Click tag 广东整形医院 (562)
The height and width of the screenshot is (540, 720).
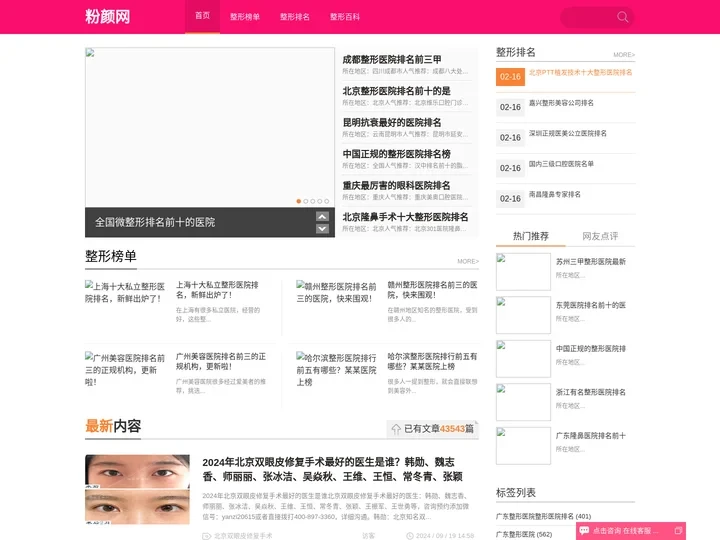[524, 534]
